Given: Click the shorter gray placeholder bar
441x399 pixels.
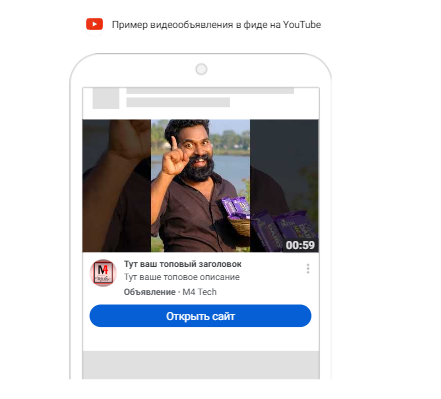Looking at the screenshot, I should (x=178, y=102).
